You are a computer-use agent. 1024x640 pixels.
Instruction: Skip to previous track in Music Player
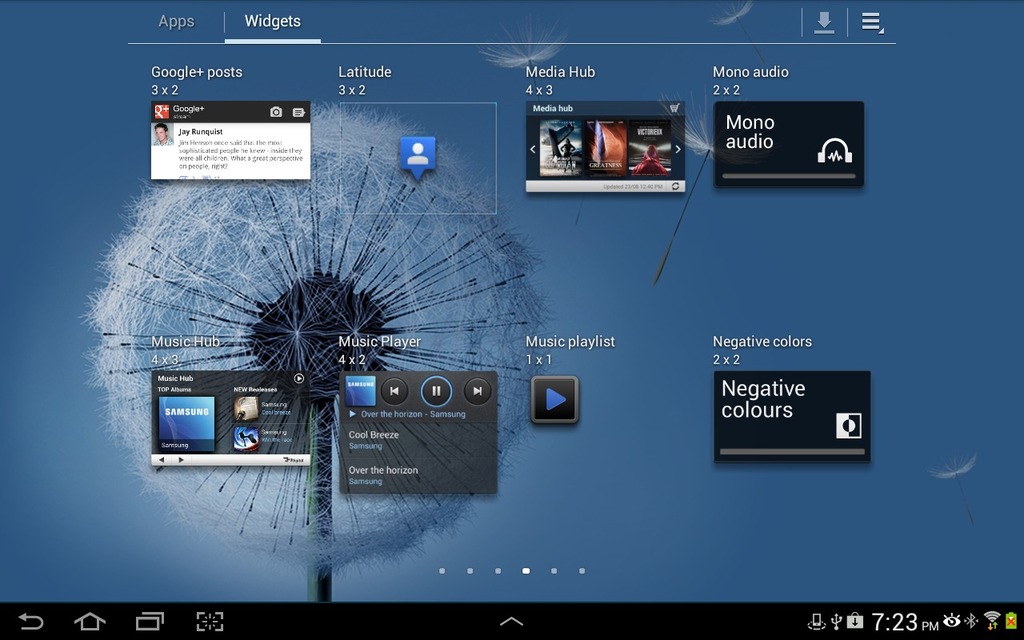point(394,391)
